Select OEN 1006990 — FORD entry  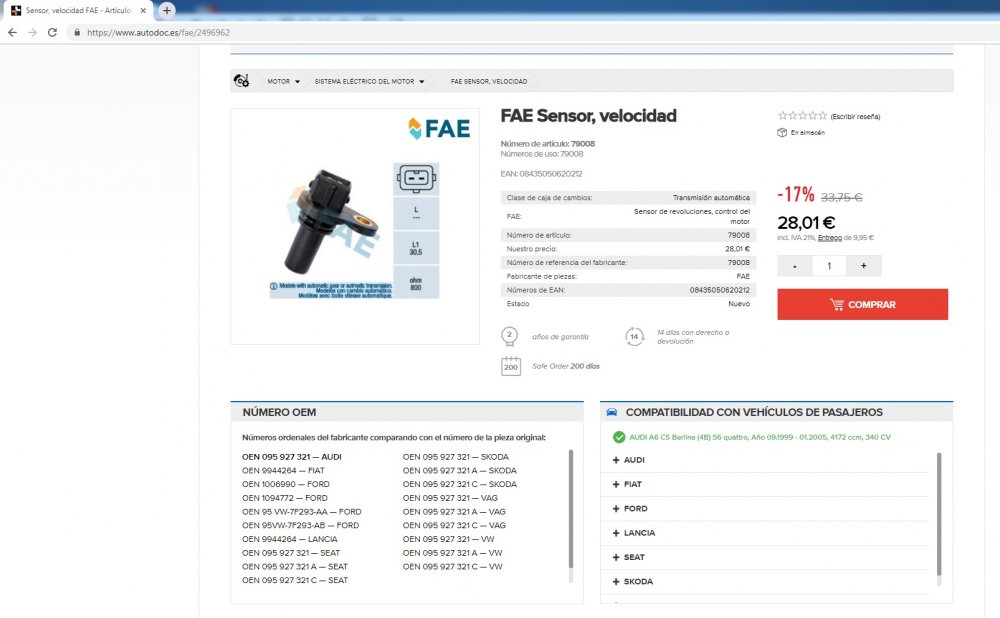pos(286,484)
